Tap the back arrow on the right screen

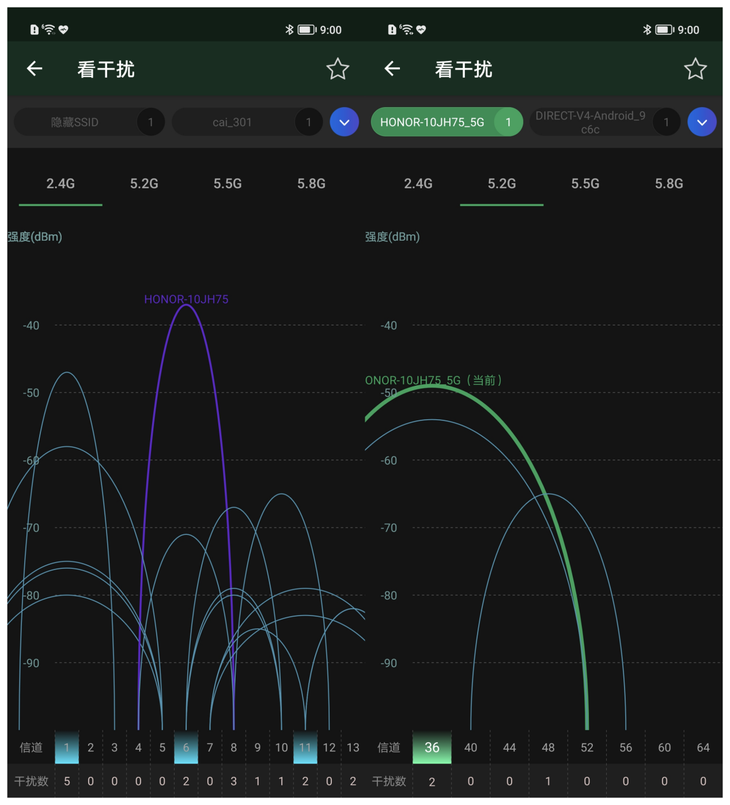pos(392,69)
